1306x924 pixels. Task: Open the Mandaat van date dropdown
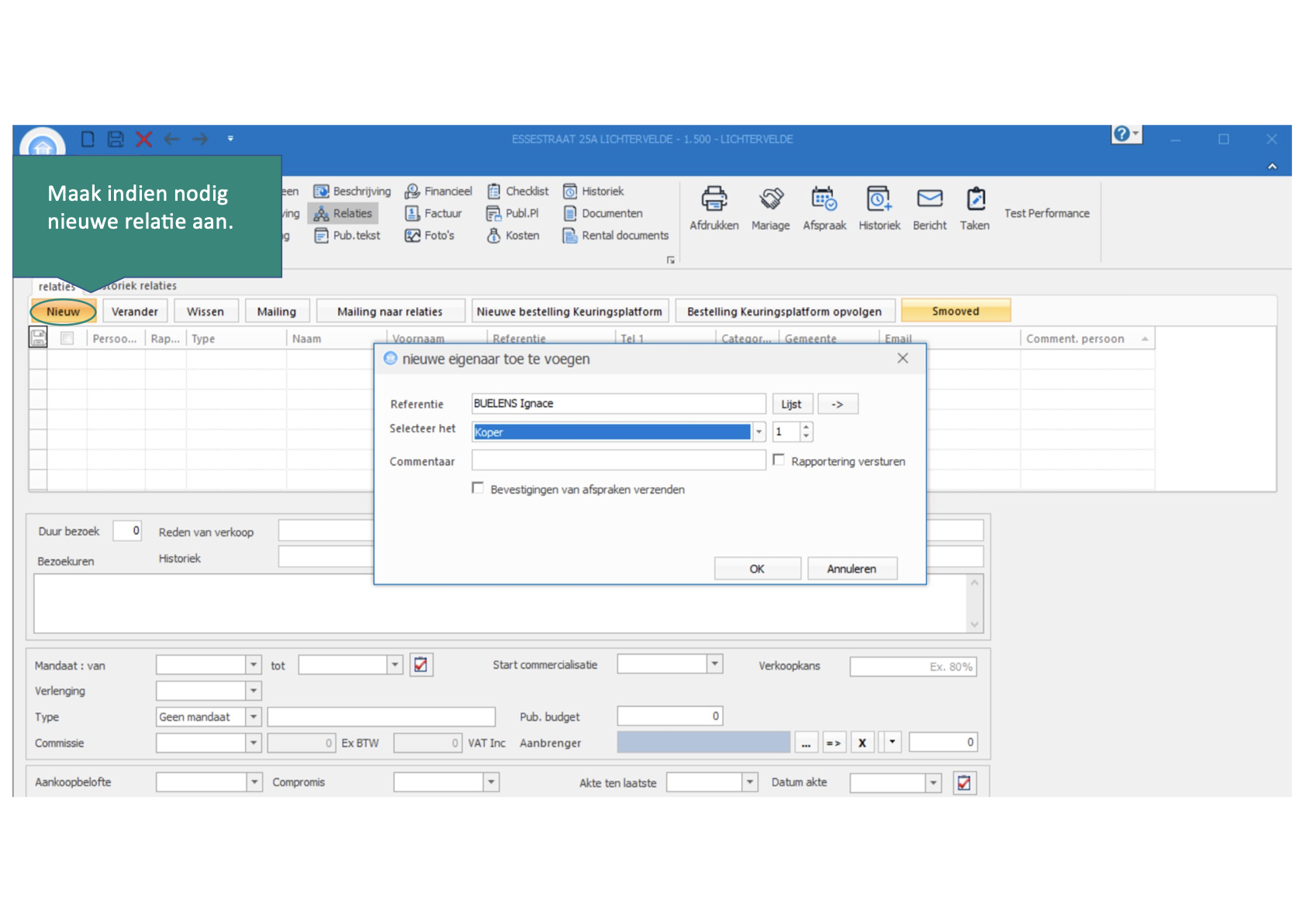[253, 664]
